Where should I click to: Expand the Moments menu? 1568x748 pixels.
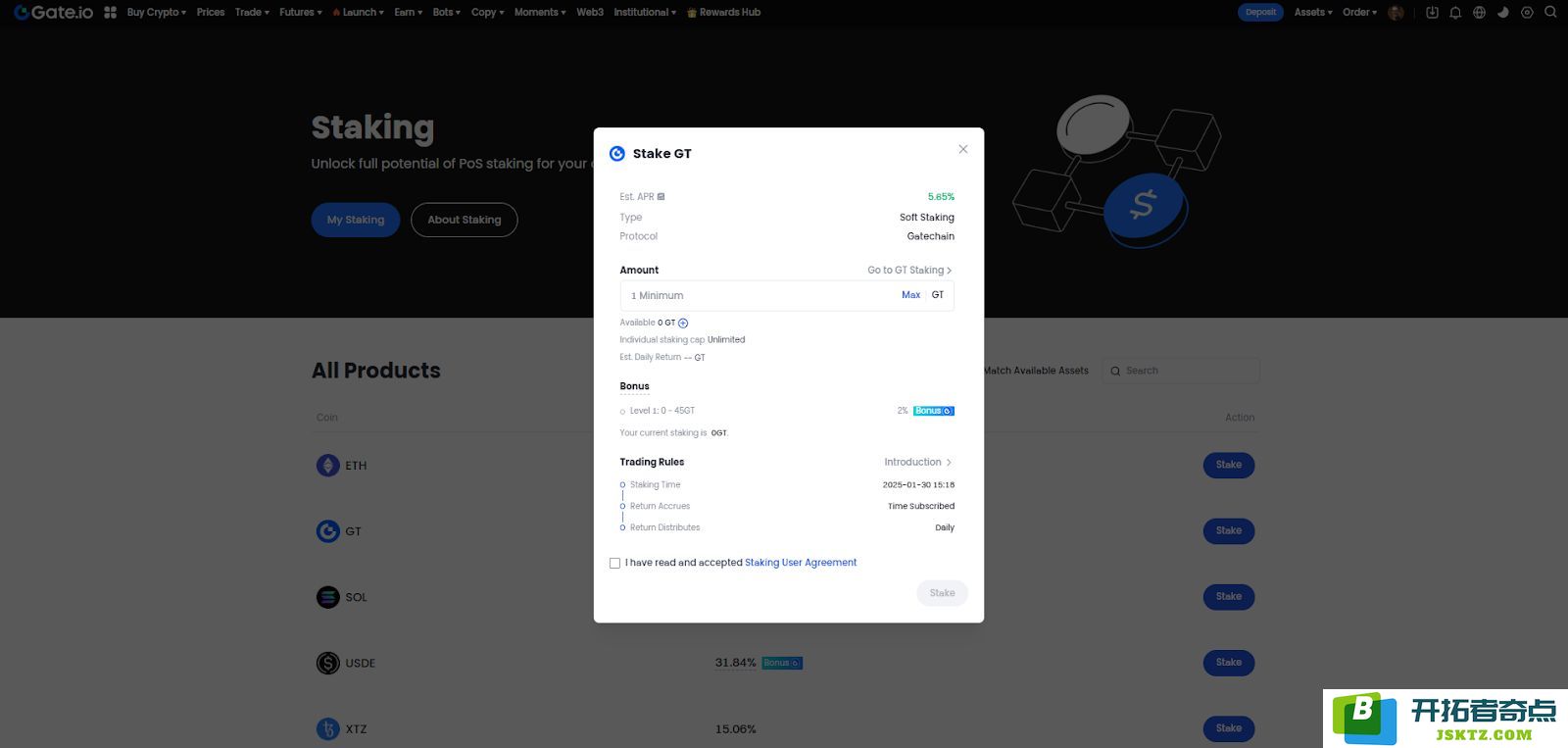click(540, 13)
